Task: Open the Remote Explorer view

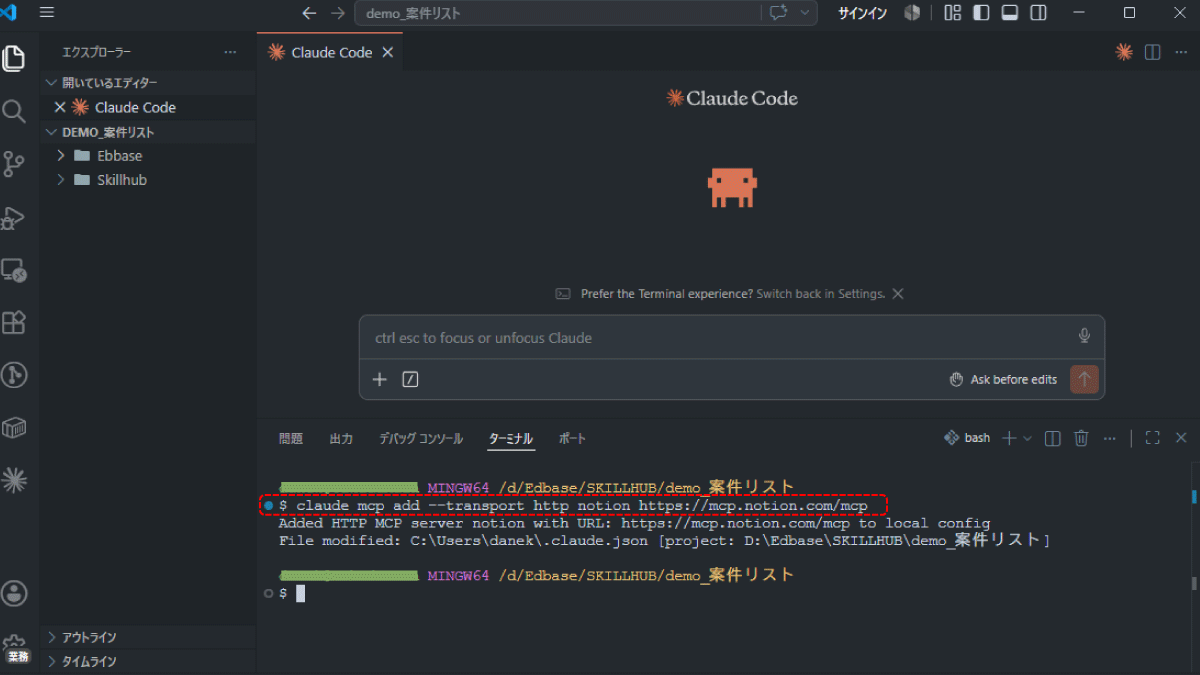Action: 14,270
